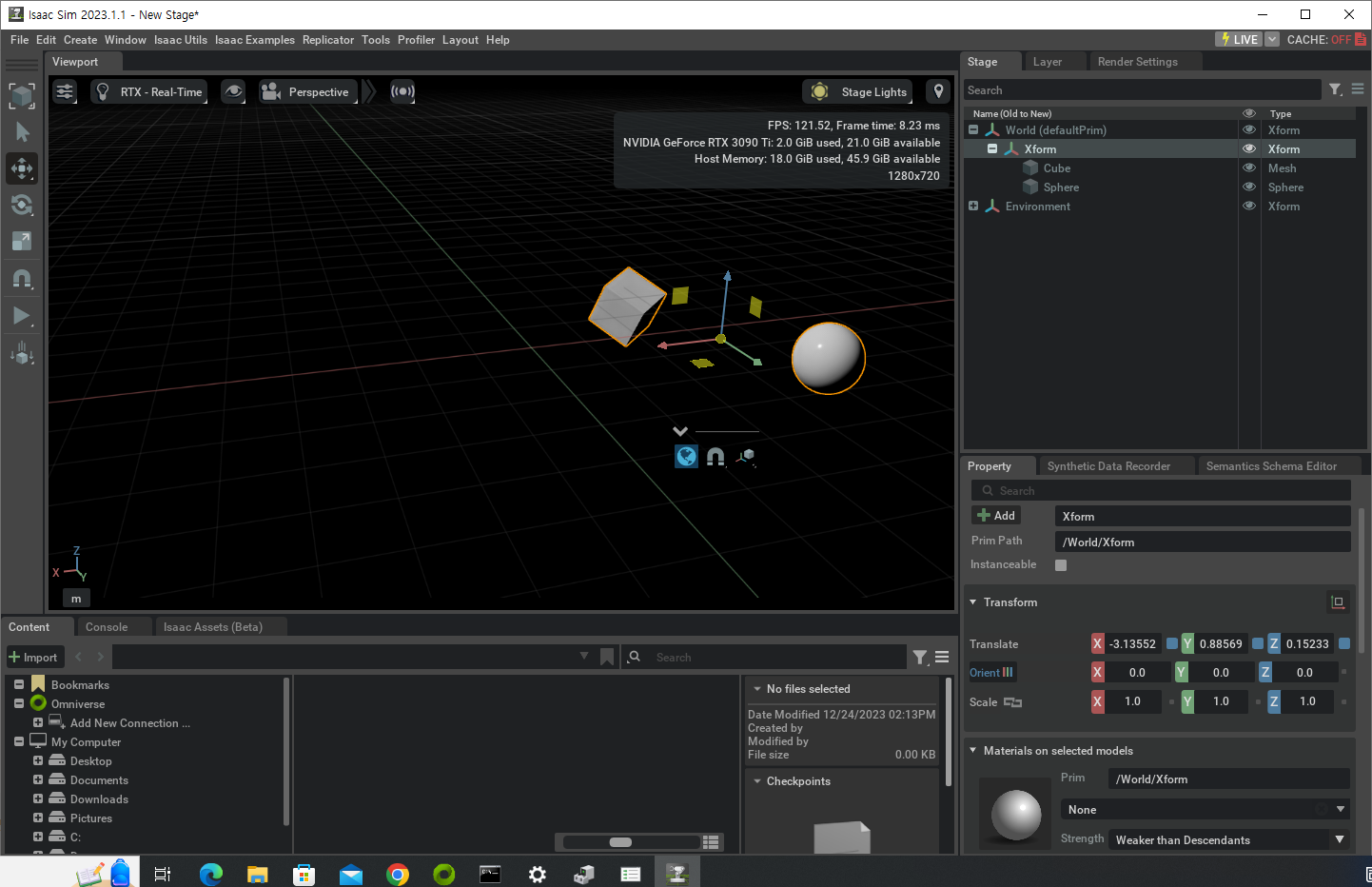Open the Console tab

[x=107, y=627]
